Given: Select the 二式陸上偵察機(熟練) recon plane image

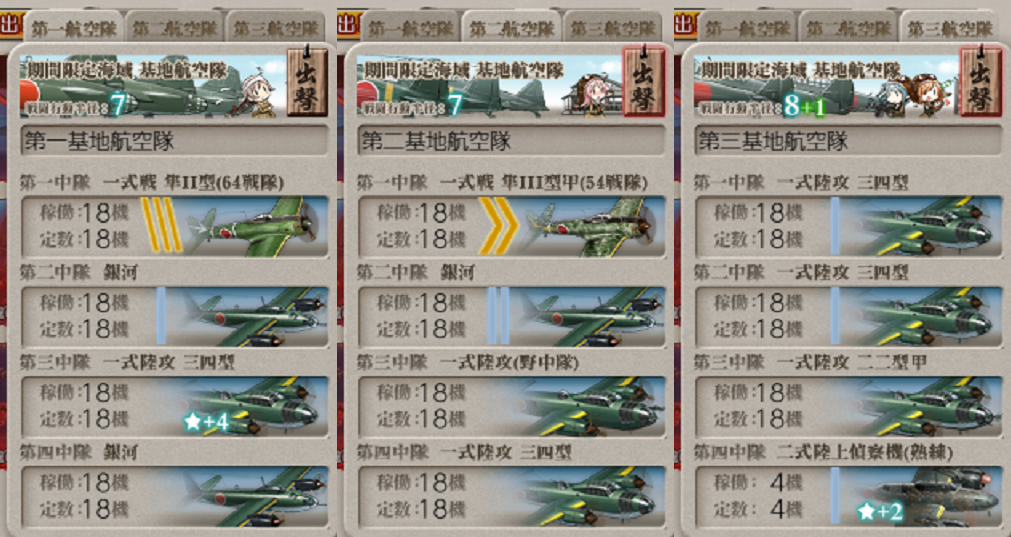Looking at the screenshot, I should pos(928,496).
